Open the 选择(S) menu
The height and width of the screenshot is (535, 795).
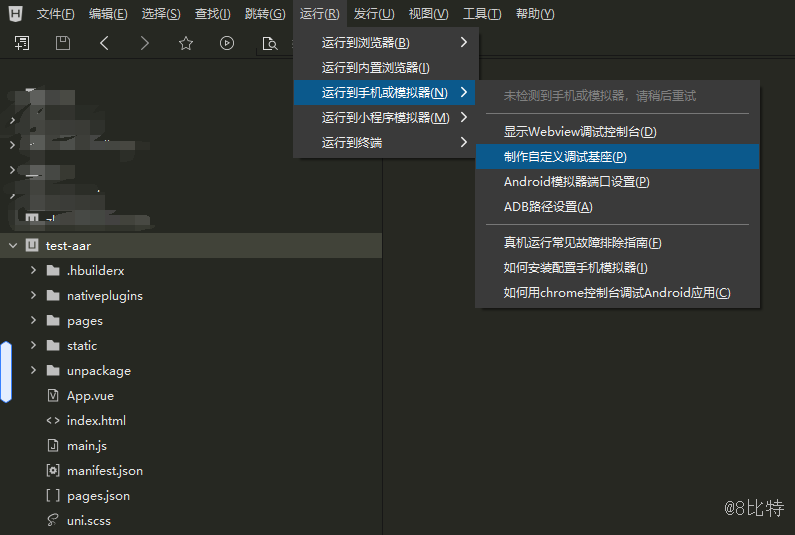tap(161, 14)
